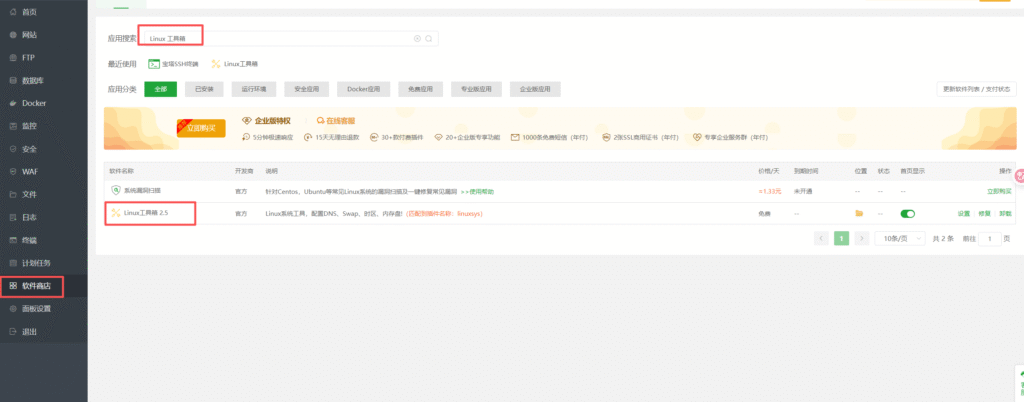Screen dimensions: 1024x402
Task: Click 更新软件列表 / 支付状态 button
Action: click(x=977, y=89)
